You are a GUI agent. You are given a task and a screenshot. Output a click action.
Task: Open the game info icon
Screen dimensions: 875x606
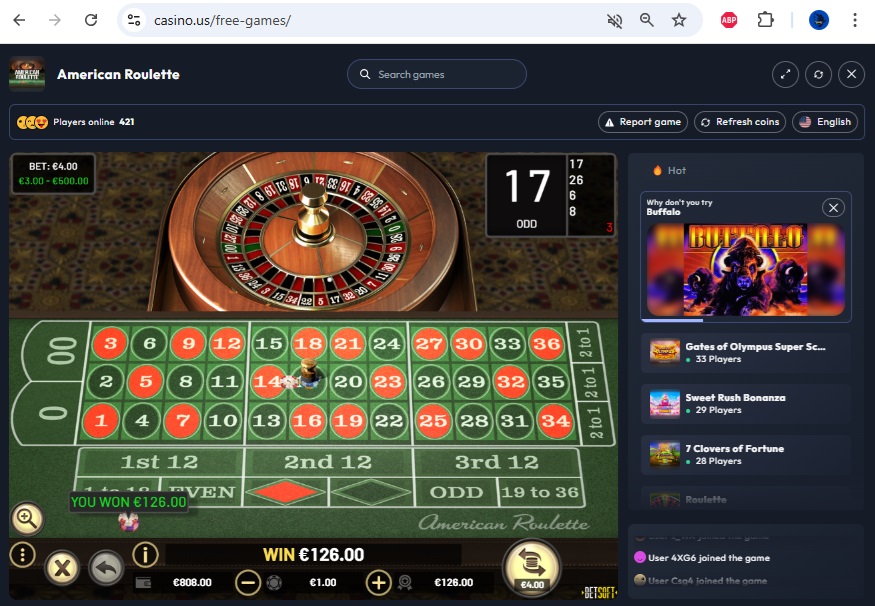tap(145, 555)
